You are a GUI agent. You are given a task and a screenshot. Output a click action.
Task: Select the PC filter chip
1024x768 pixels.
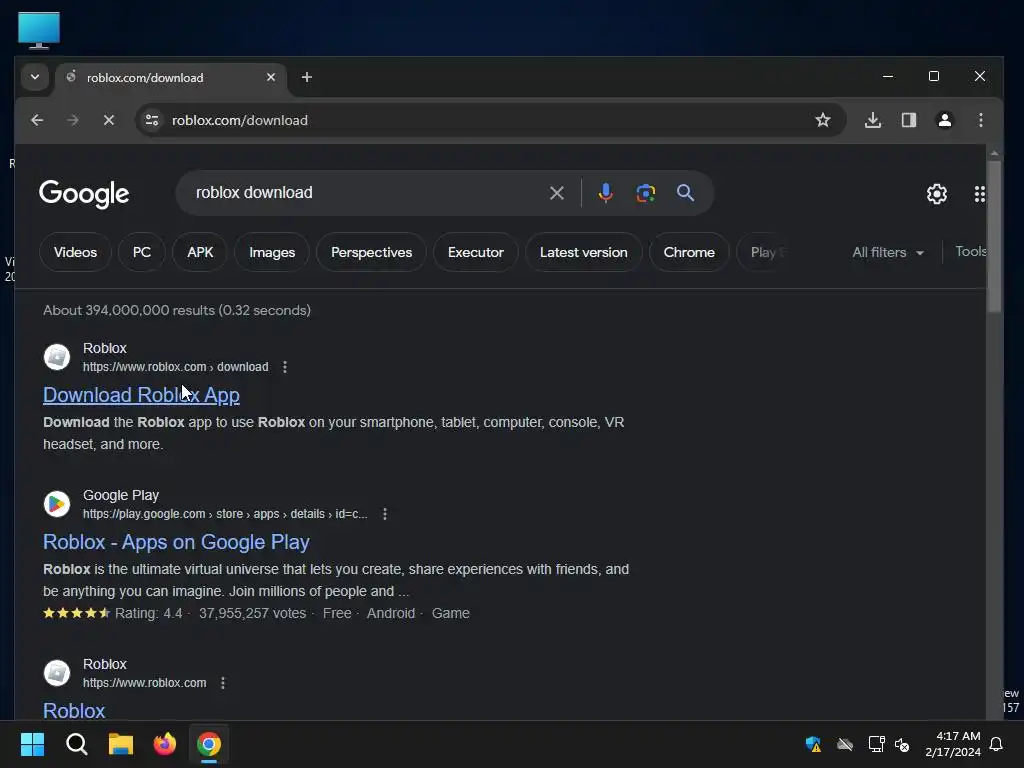(x=142, y=252)
